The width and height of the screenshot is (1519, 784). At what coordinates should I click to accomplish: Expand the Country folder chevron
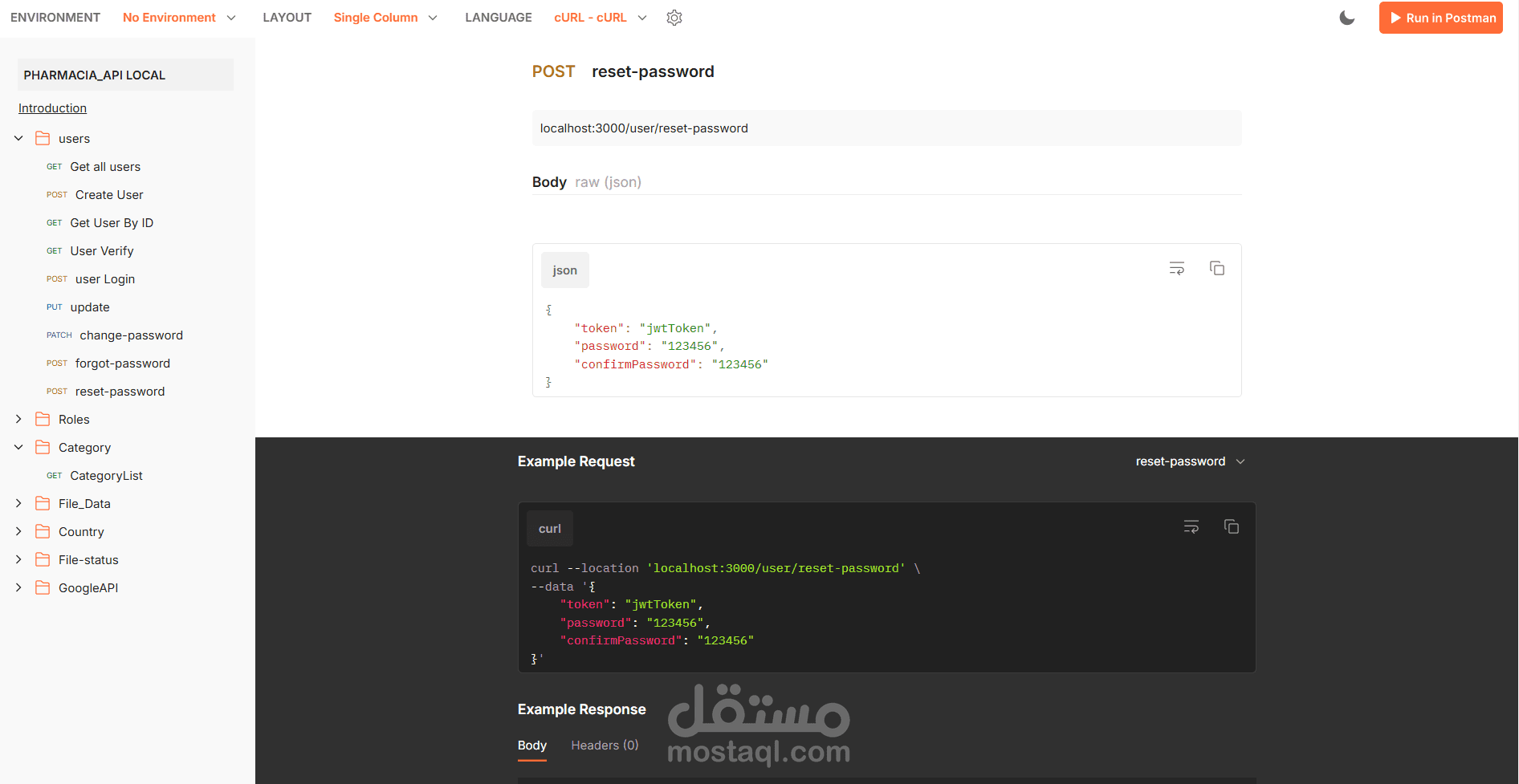click(x=18, y=531)
